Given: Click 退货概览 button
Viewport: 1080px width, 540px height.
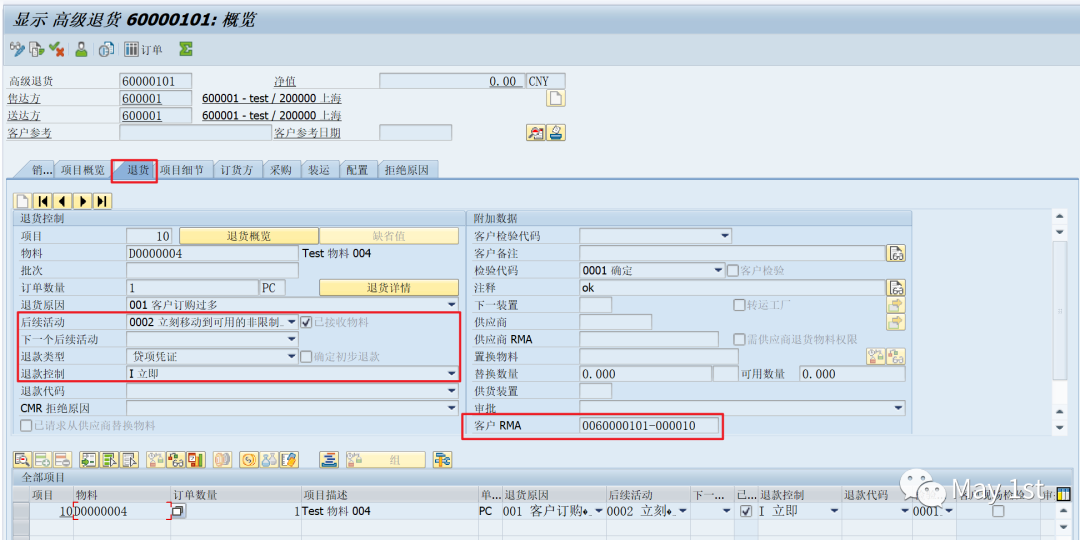Looking at the screenshot, I should (x=249, y=236).
